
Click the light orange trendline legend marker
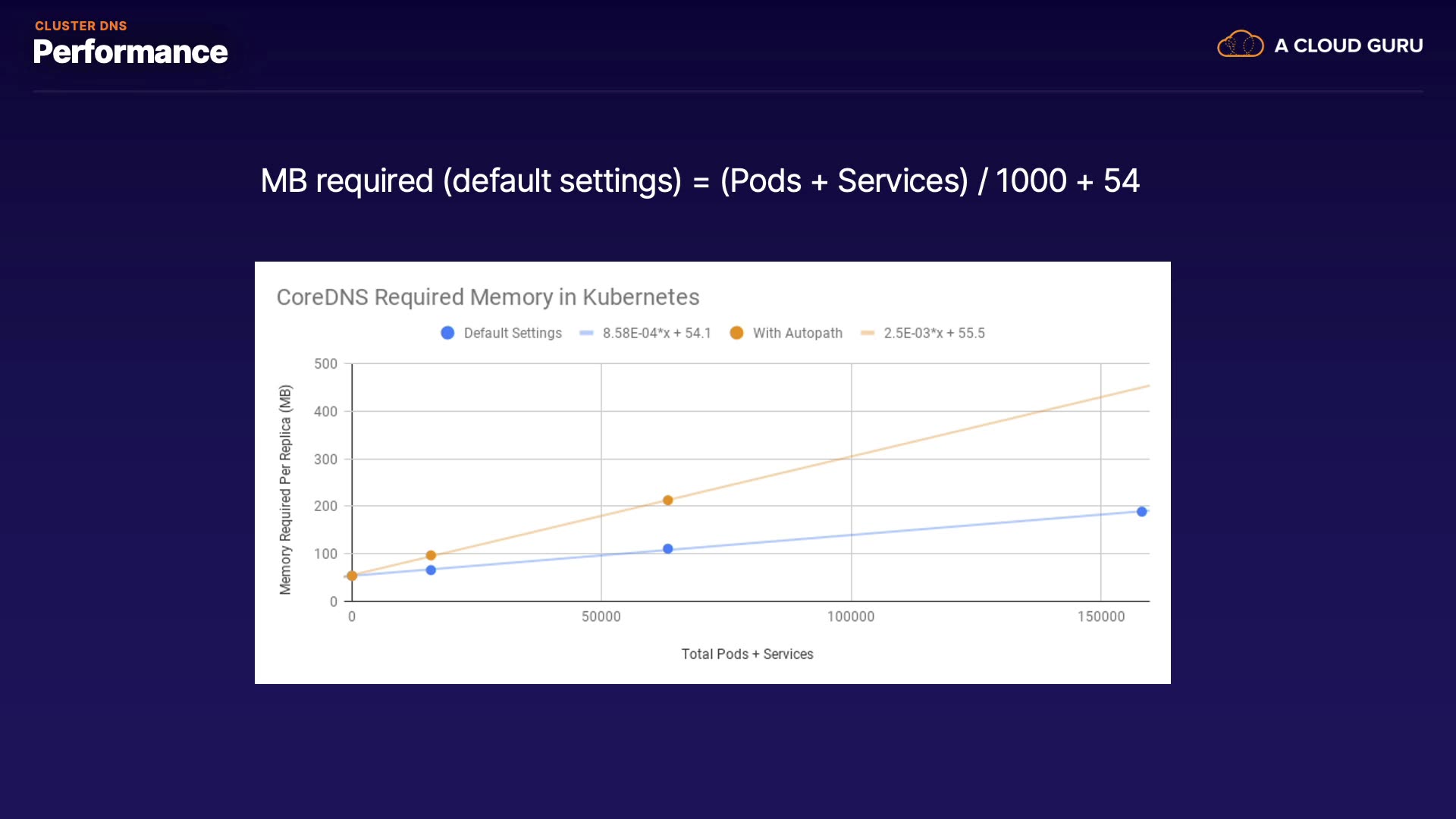pos(868,333)
